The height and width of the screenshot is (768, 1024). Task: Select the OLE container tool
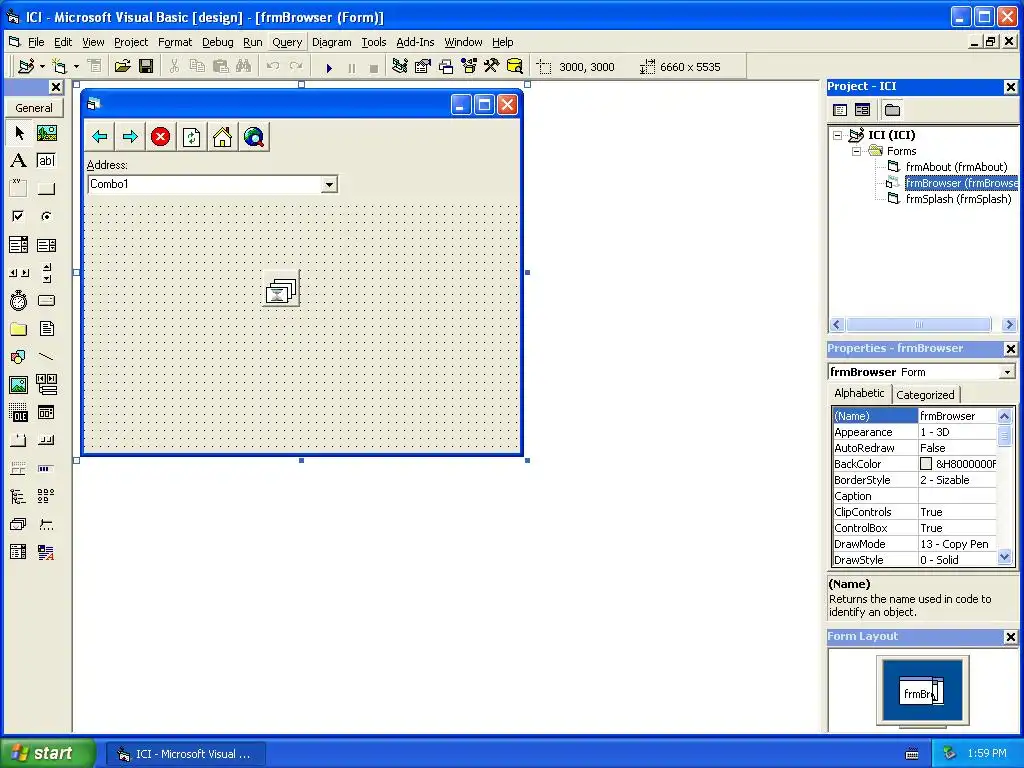19,413
